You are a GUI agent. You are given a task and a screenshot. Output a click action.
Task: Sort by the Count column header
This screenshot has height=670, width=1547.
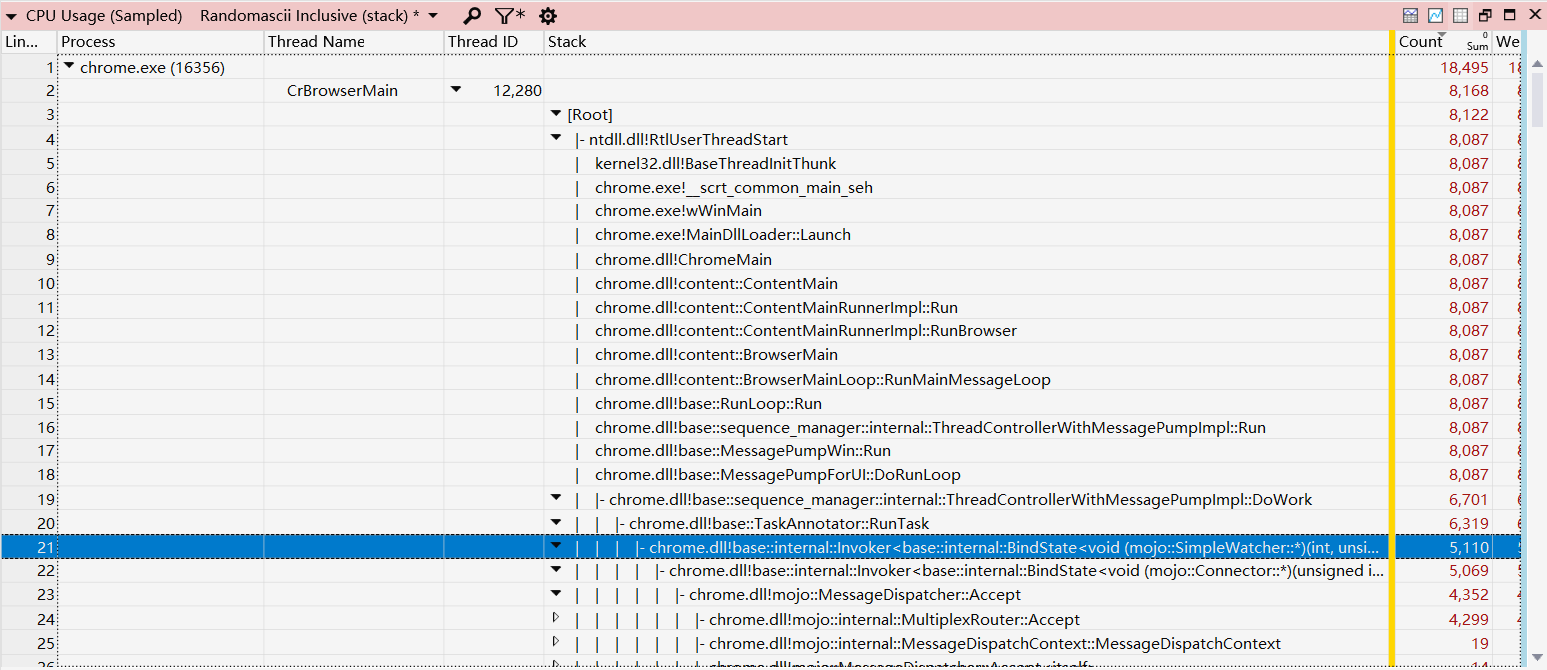coord(1443,42)
